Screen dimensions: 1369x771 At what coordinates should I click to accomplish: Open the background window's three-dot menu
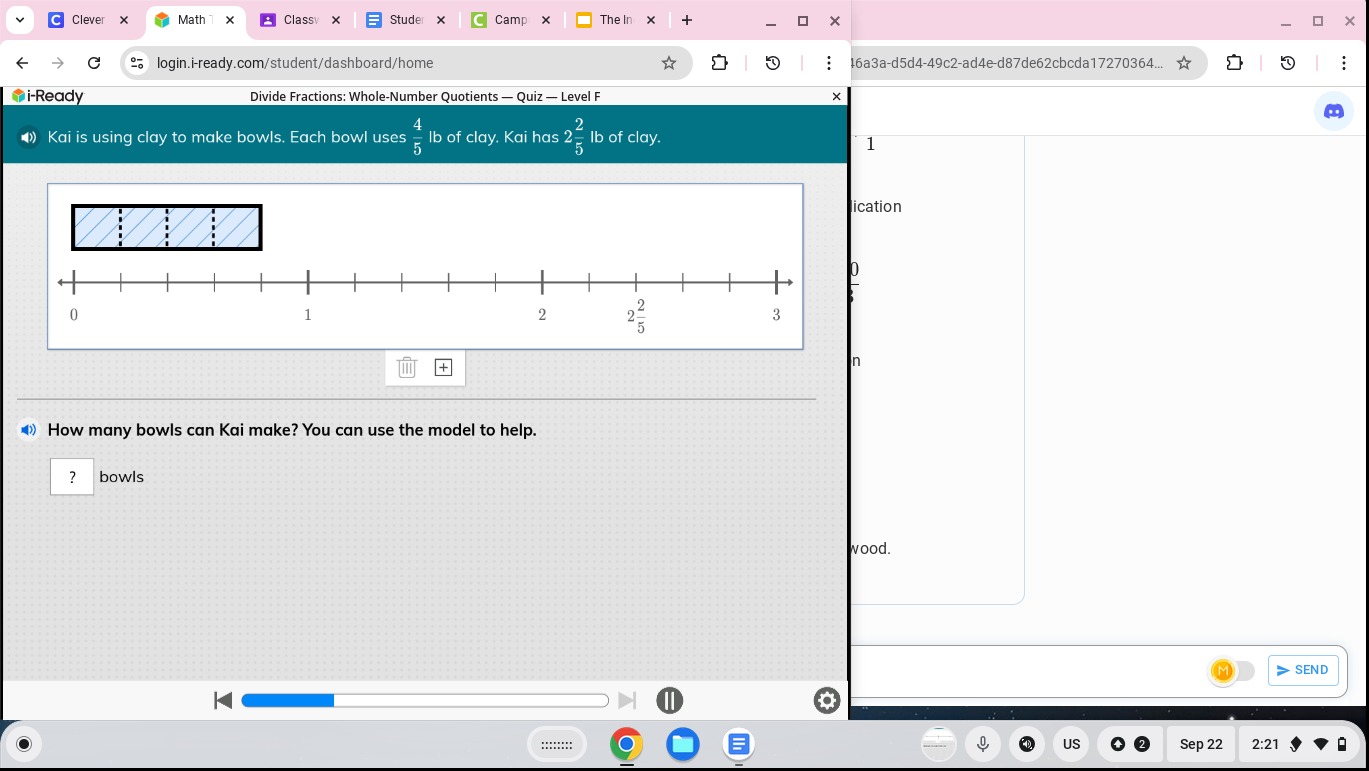[x=1344, y=63]
